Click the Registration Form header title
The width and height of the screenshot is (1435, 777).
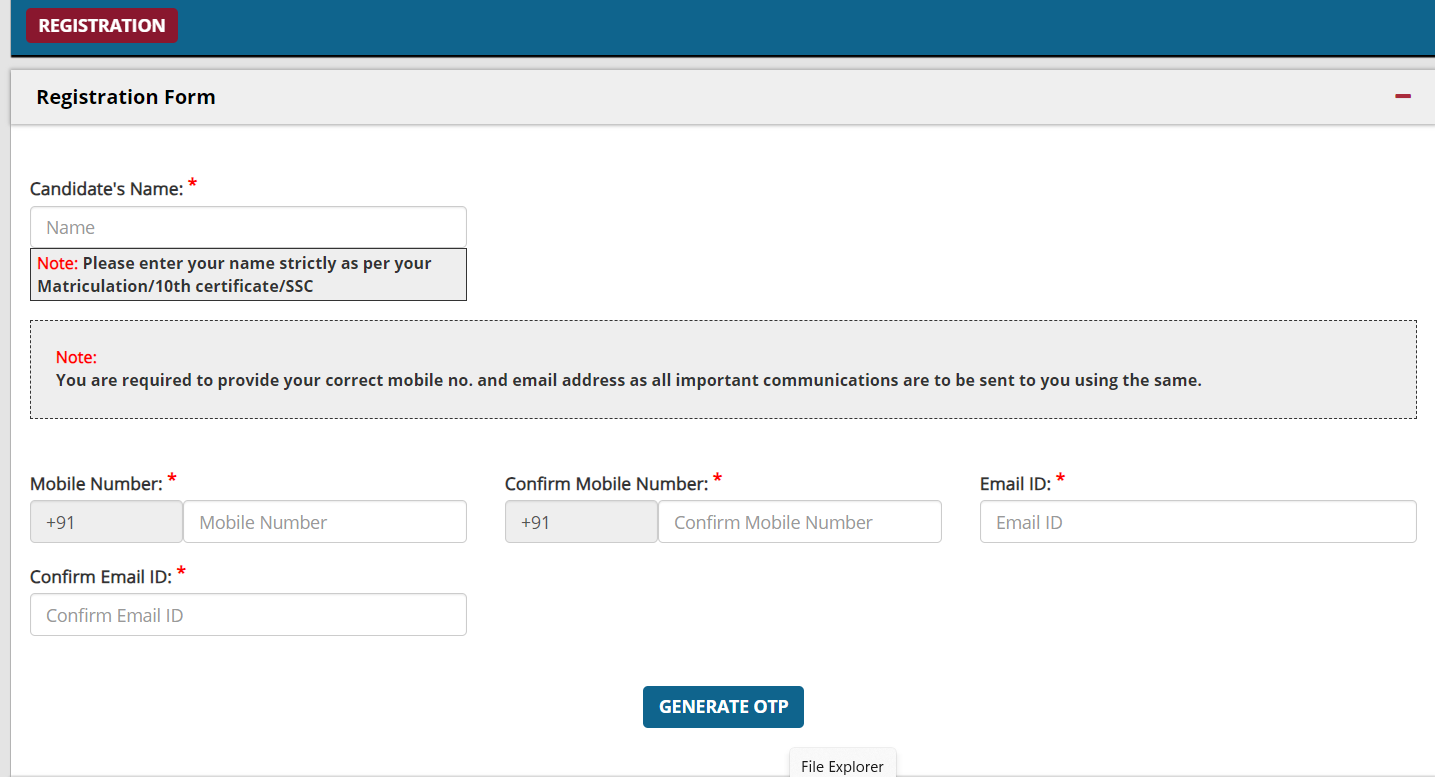point(126,97)
